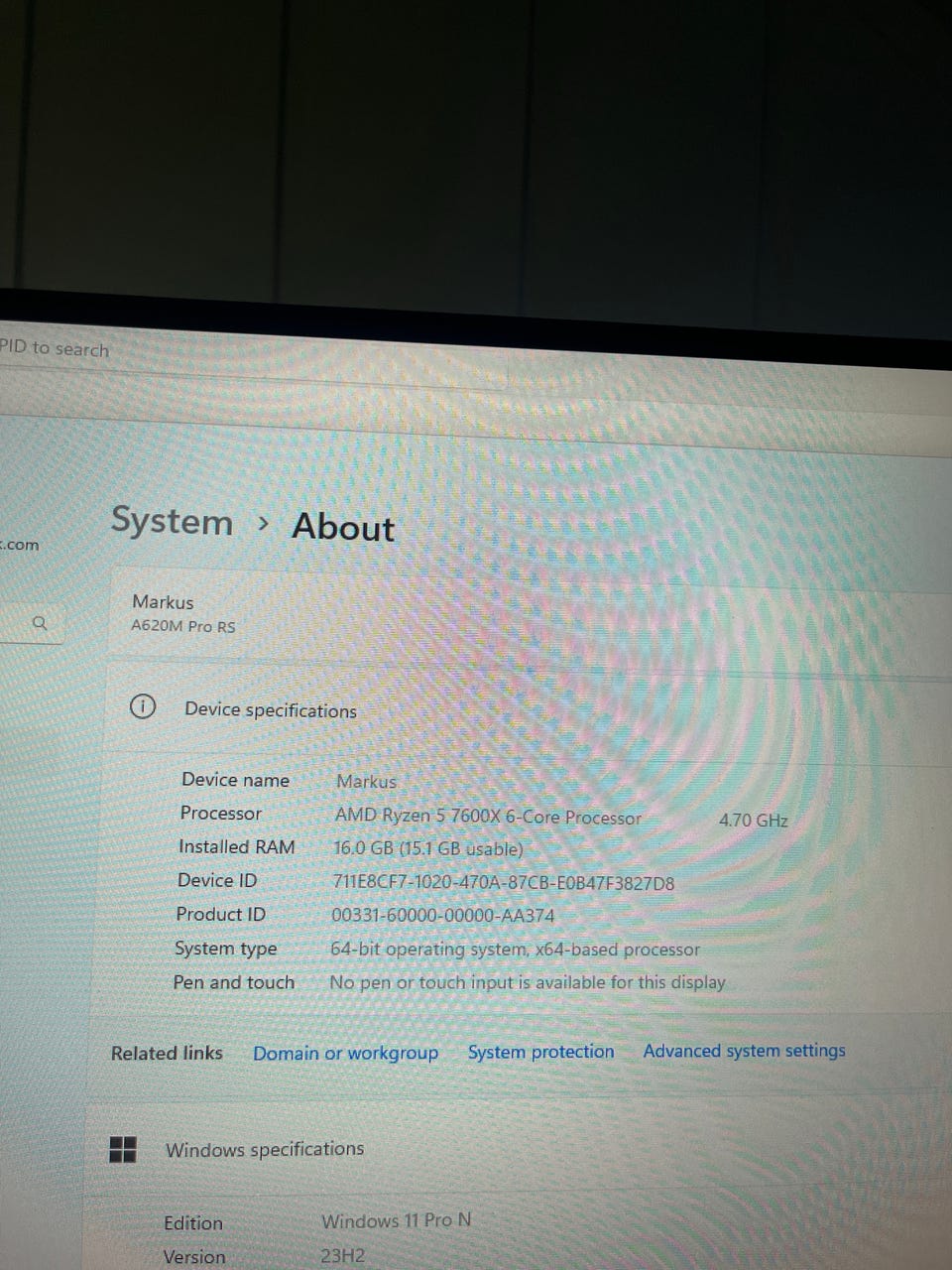Click the System type label
Screen dimensions: 952x1270
[x=226, y=949]
